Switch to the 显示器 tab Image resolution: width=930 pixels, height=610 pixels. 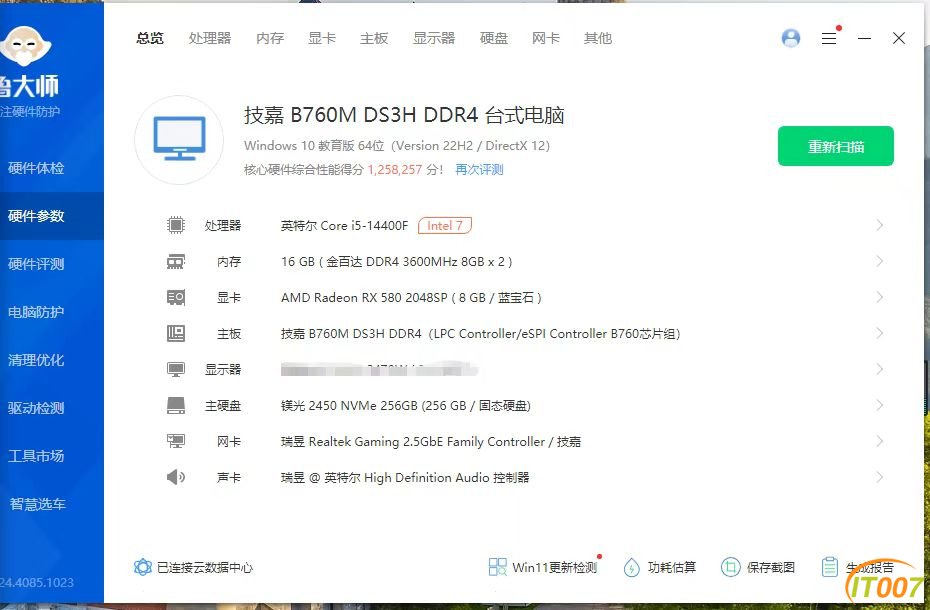click(434, 39)
